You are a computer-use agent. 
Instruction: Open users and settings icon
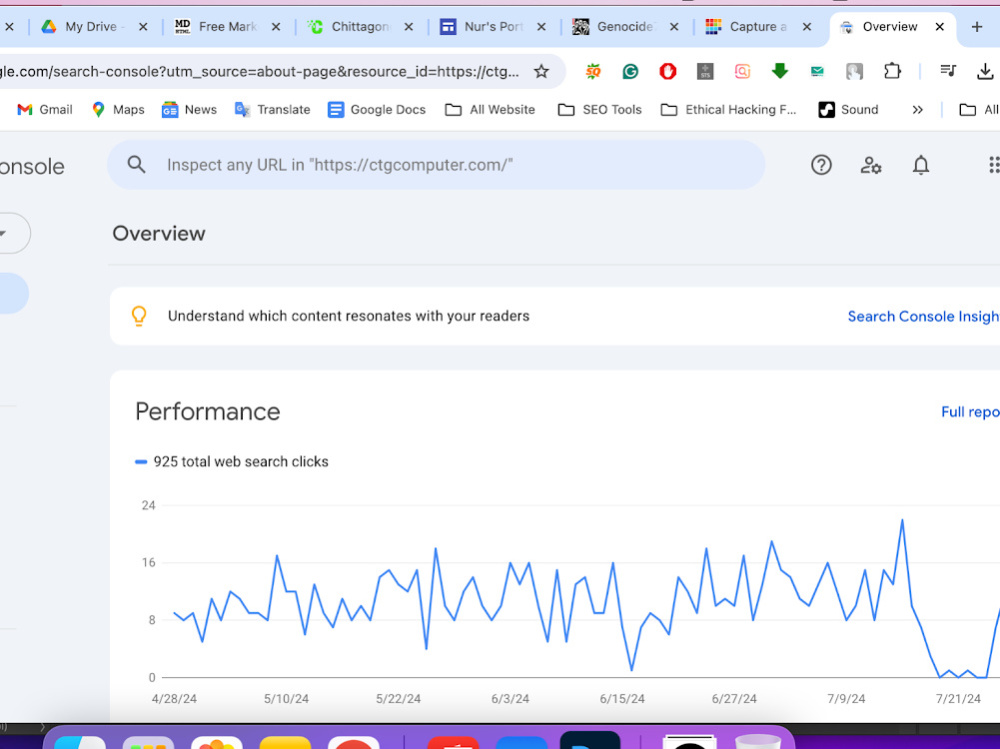coord(871,165)
